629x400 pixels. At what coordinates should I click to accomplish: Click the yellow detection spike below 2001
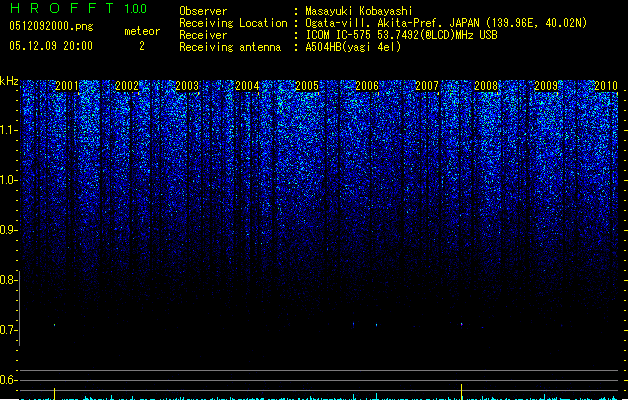(x=55, y=394)
